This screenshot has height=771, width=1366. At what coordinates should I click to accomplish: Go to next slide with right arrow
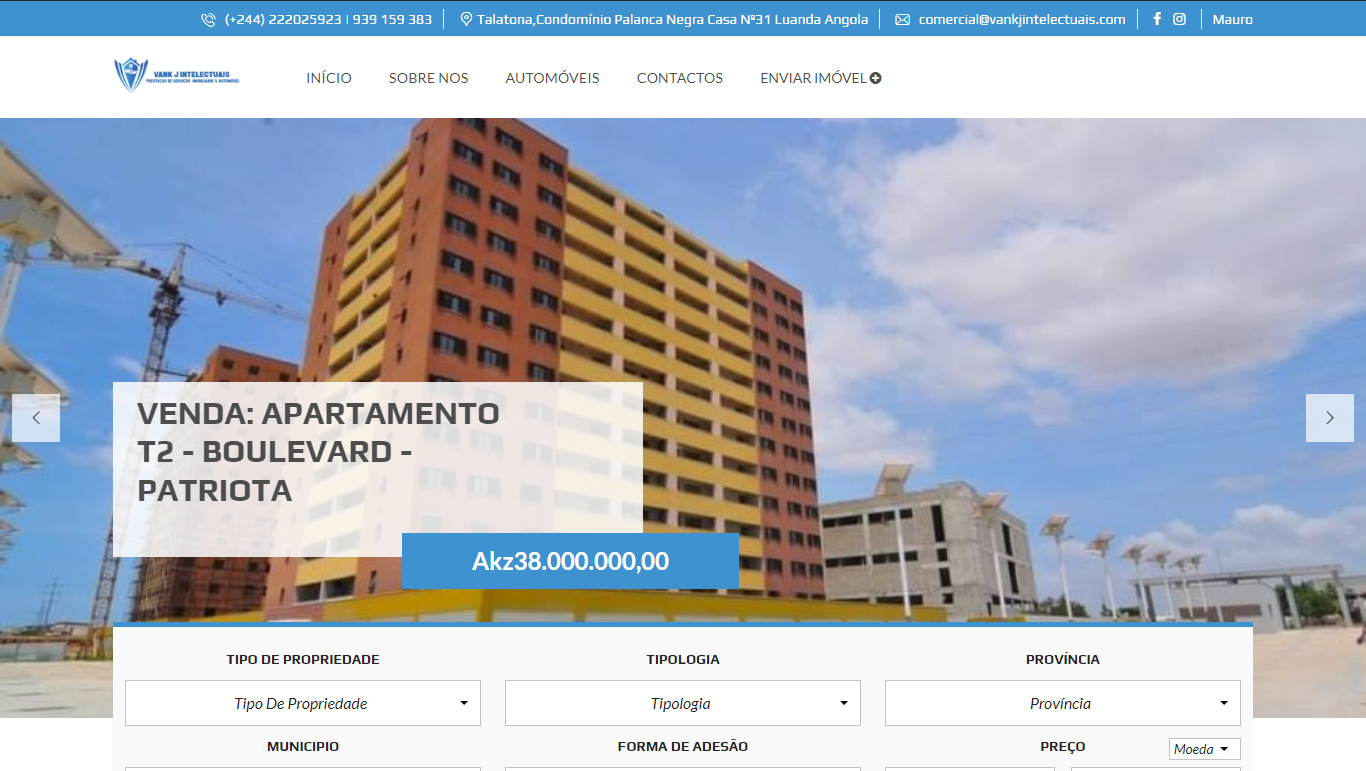point(1329,418)
